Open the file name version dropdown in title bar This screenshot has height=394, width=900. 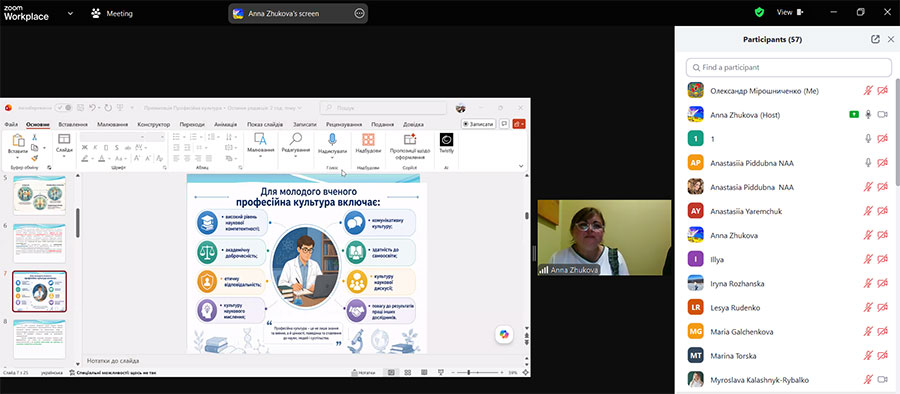301,107
